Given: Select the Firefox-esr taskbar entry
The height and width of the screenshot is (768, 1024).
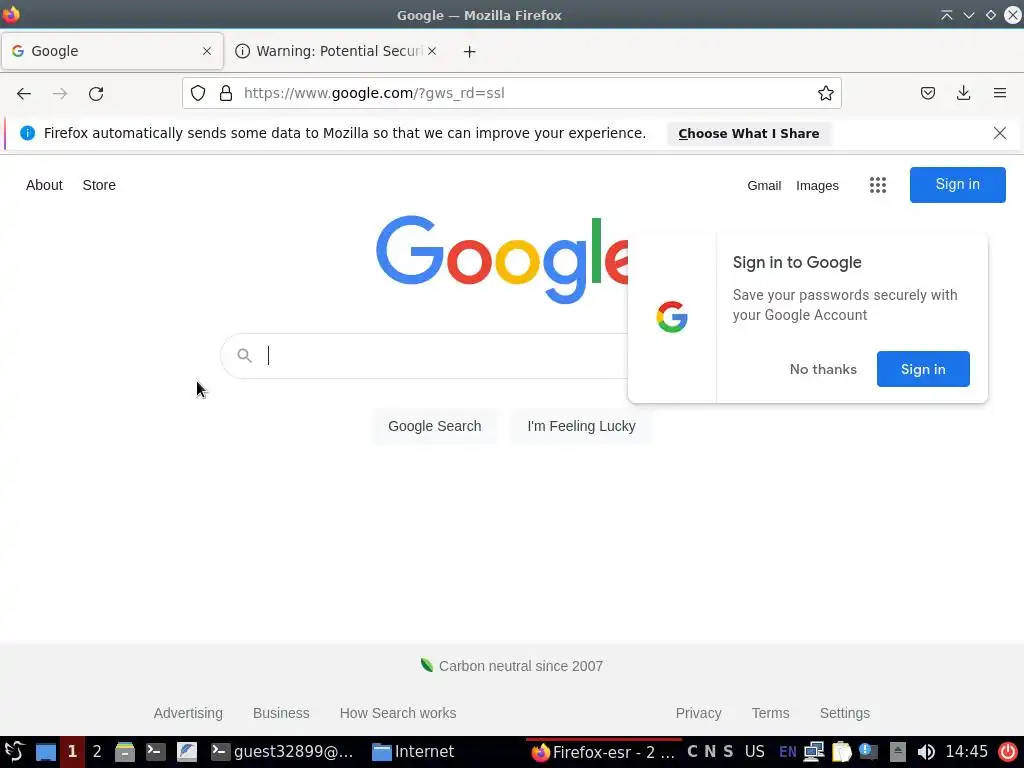Looking at the screenshot, I should coord(603,752).
